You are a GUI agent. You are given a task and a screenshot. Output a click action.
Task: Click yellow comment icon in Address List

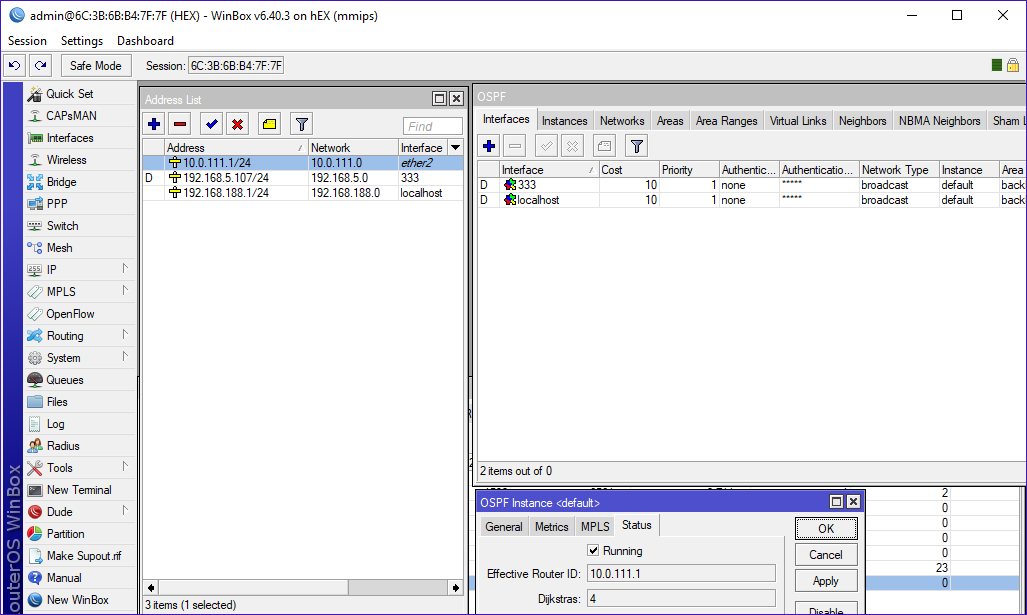pos(269,124)
